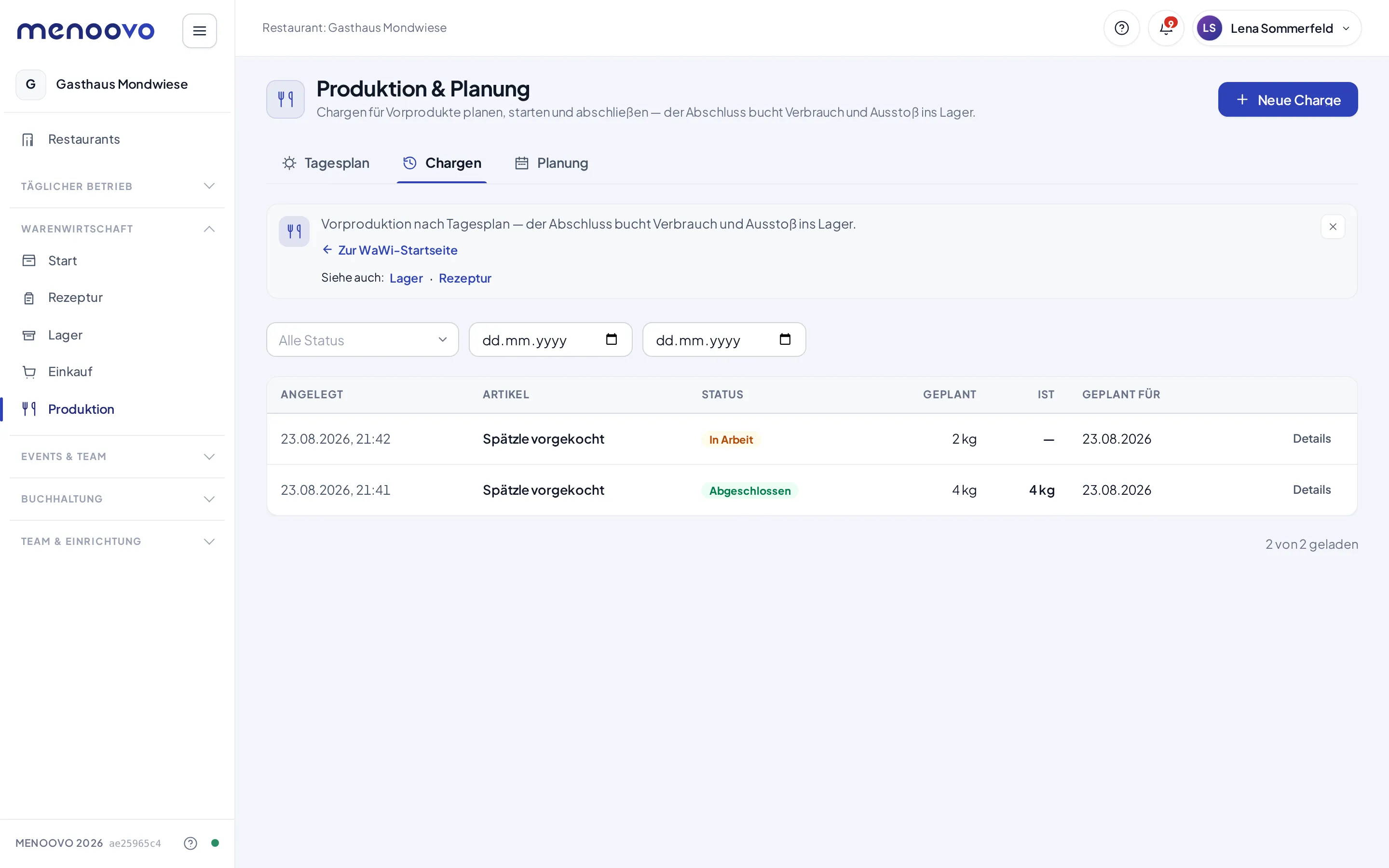
Task: Select Produktion in the sidebar
Action: pos(117,409)
